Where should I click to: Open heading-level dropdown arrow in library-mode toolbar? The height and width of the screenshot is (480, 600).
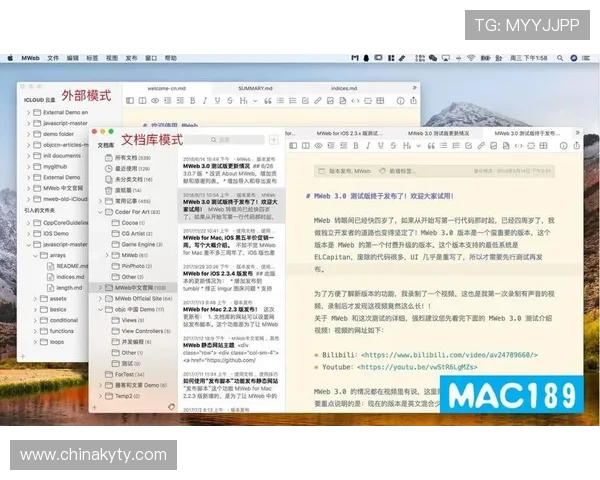[x=419, y=146]
